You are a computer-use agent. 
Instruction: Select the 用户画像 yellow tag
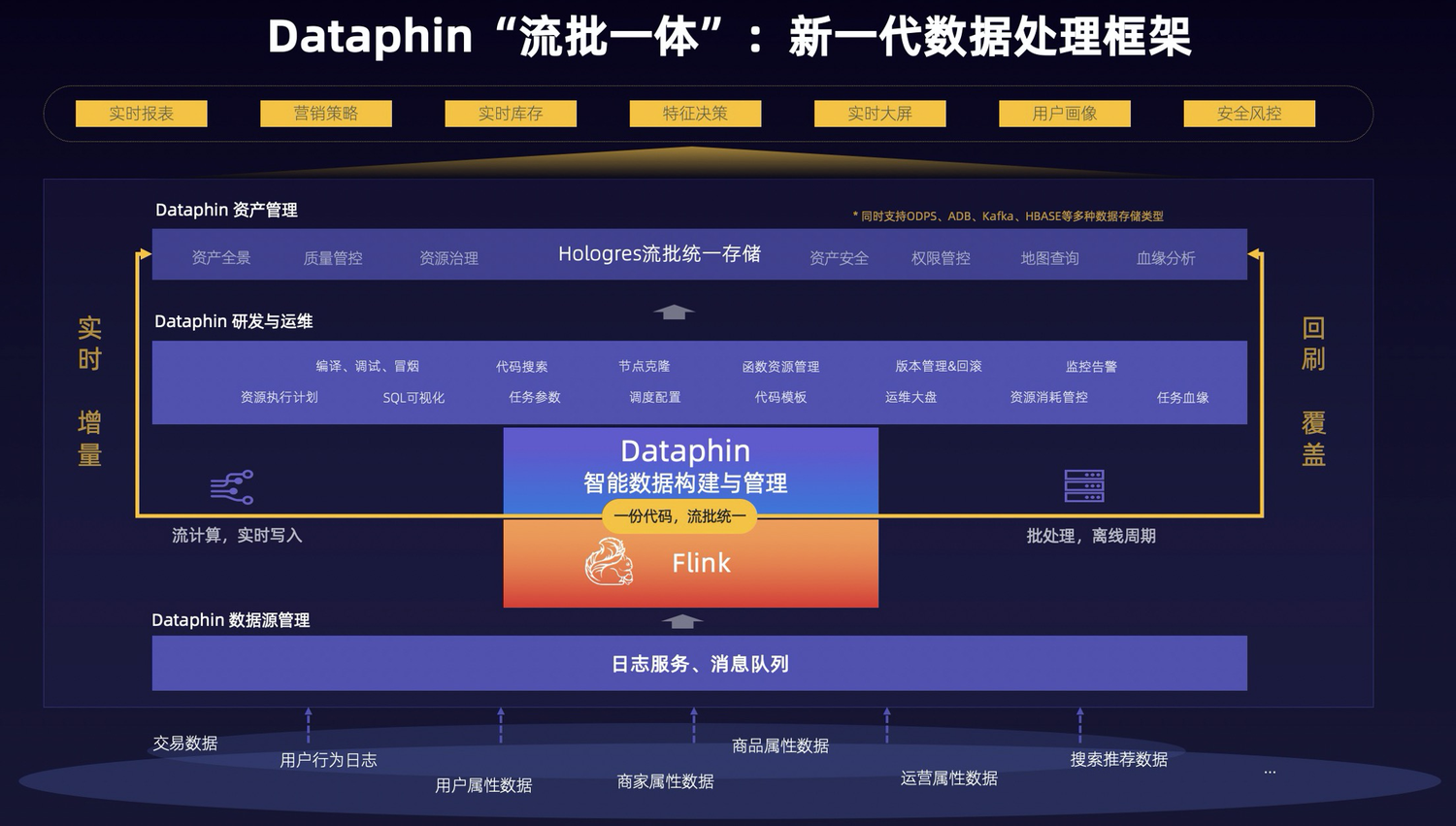tap(1065, 114)
